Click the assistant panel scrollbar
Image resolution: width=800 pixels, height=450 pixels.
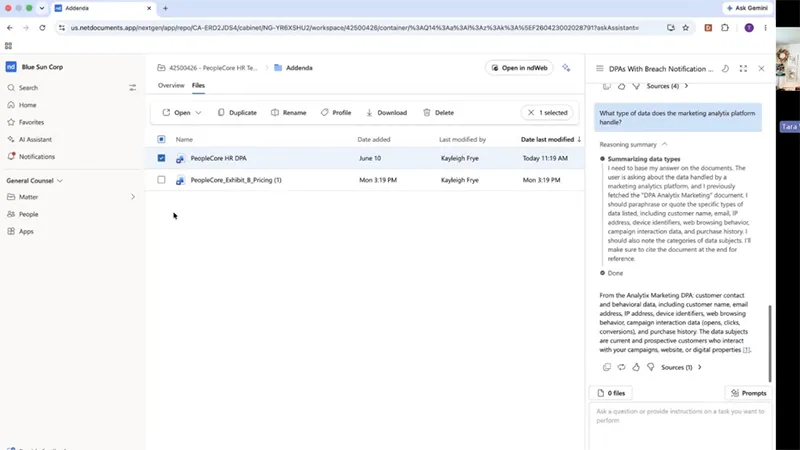pyautogui.click(x=769, y=343)
